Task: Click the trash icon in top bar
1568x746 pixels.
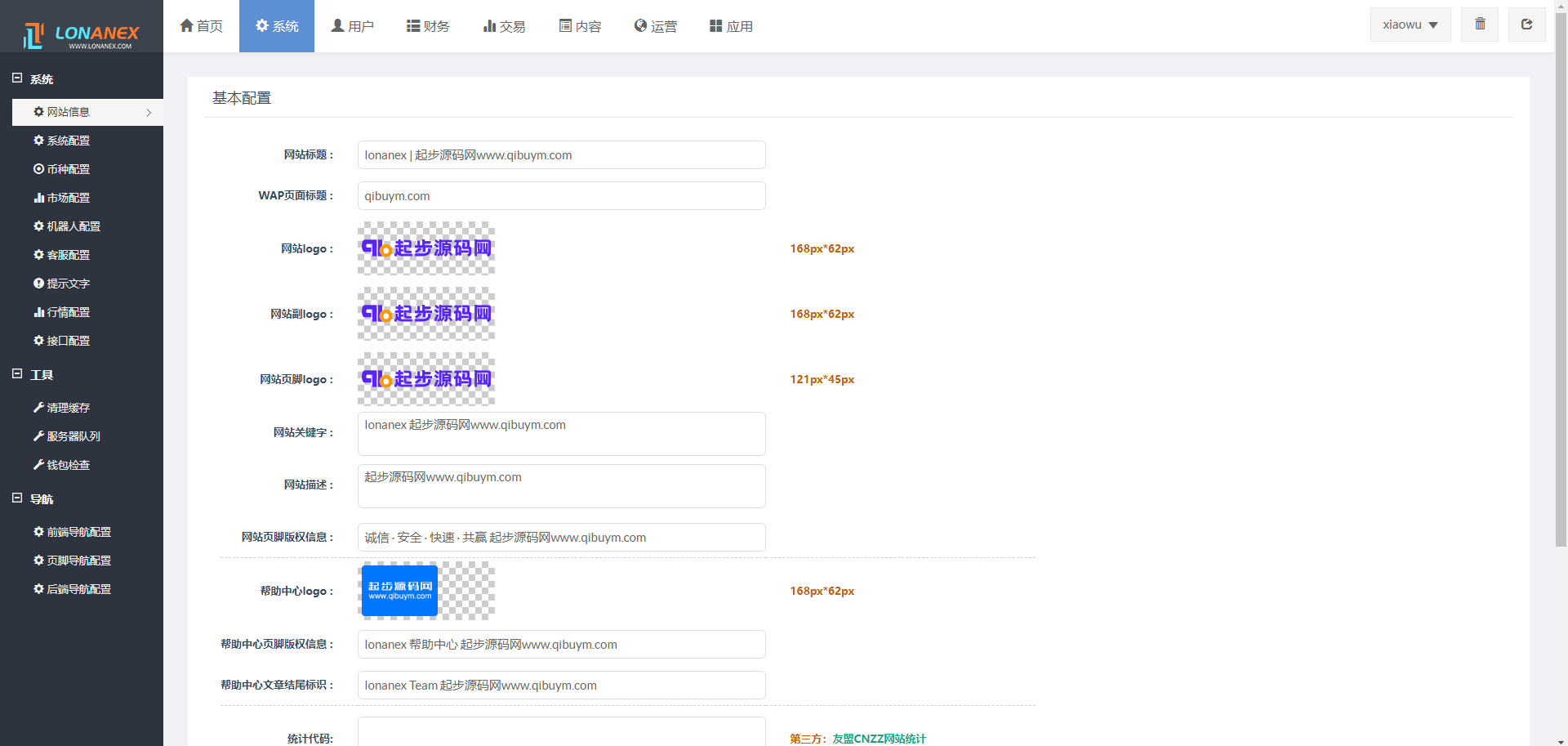Action: point(1480,25)
